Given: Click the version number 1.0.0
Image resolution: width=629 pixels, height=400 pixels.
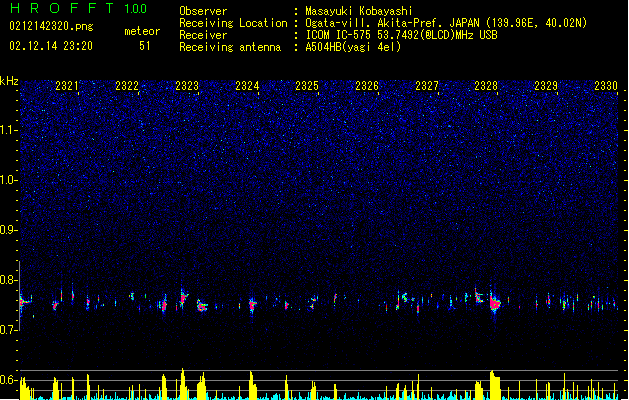Looking at the screenshot, I should [x=135, y=8].
